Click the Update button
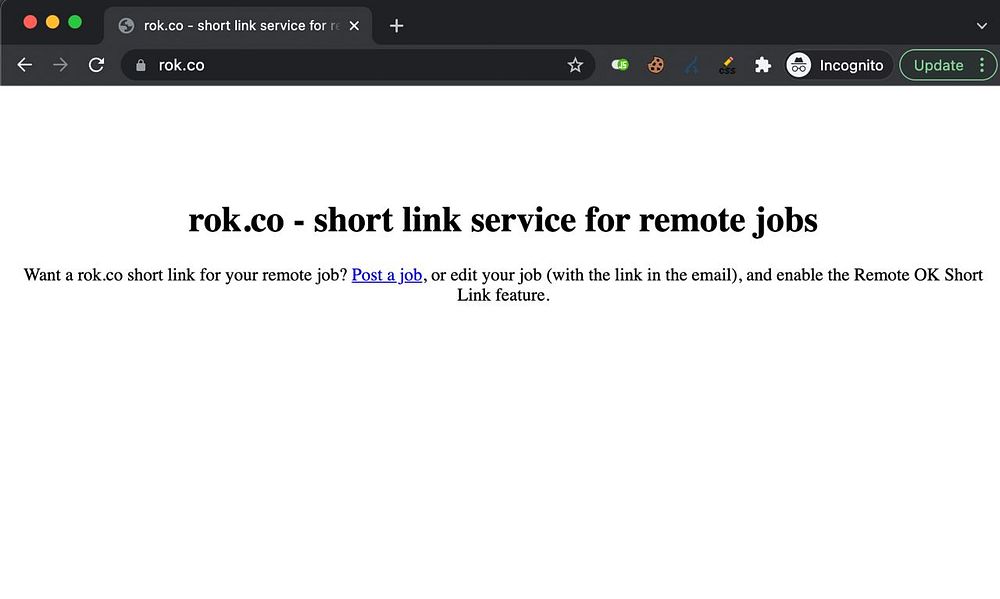This screenshot has height=599, width=1000. tap(938, 65)
